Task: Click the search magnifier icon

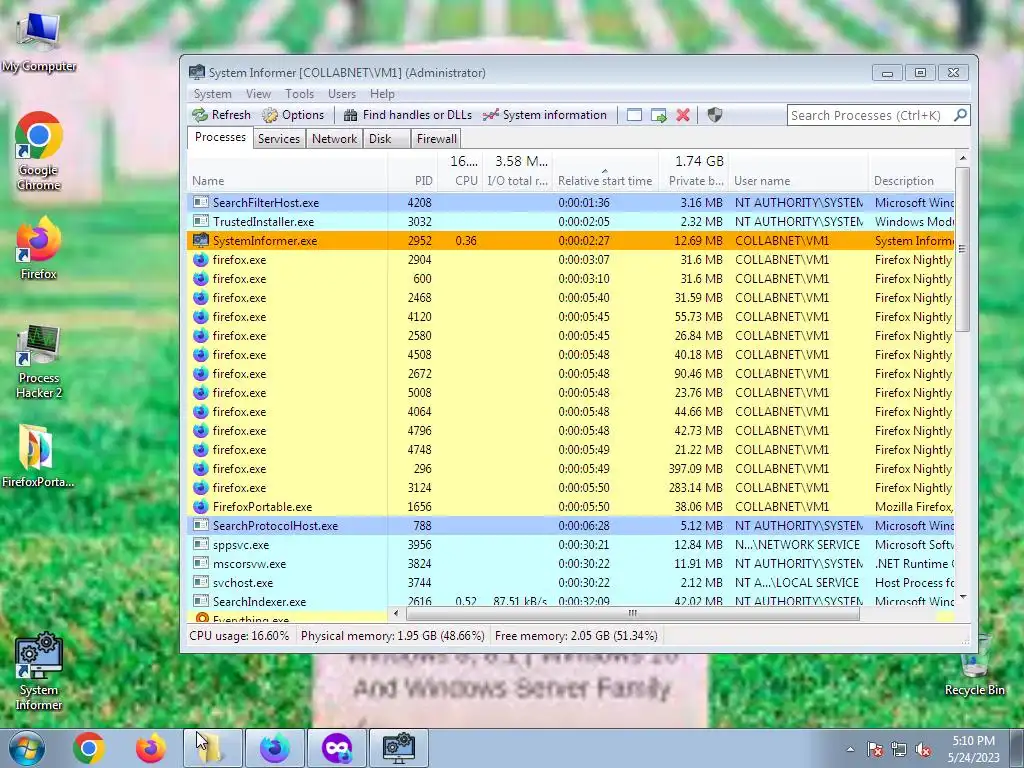Action: click(x=960, y=115)
